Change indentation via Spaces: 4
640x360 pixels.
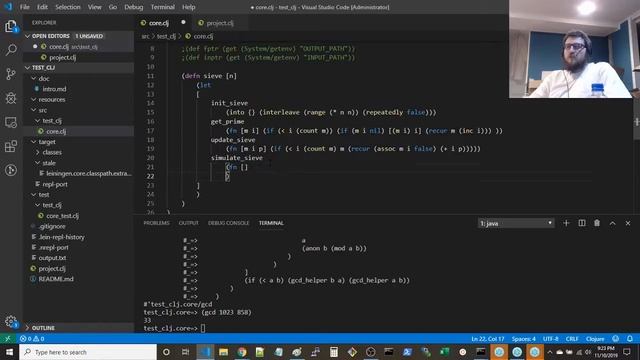pos(524,339)
